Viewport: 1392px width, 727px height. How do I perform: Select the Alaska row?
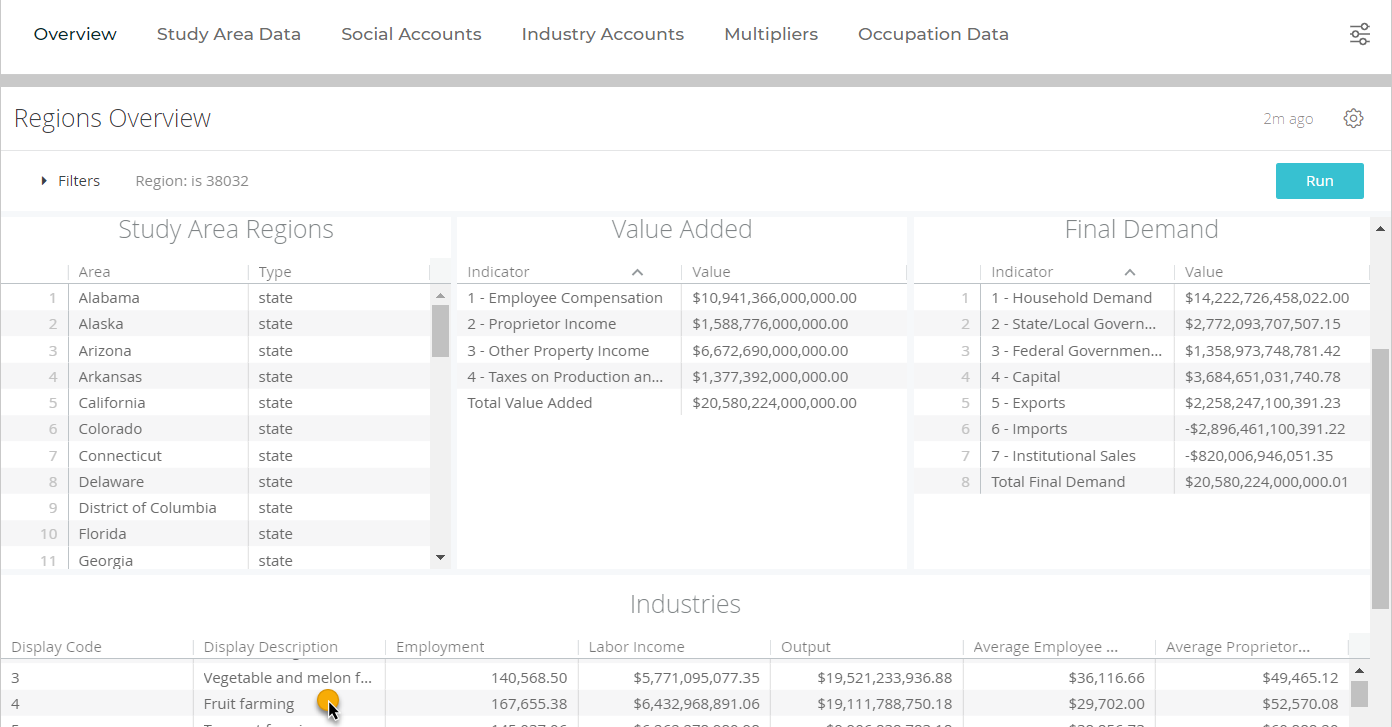tap(215, 324)
